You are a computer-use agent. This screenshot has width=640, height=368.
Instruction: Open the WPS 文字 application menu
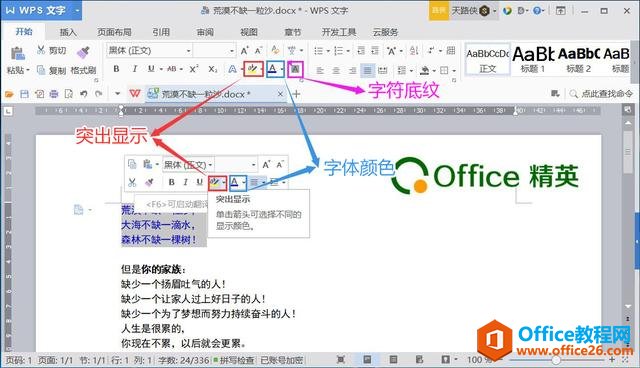41,10
